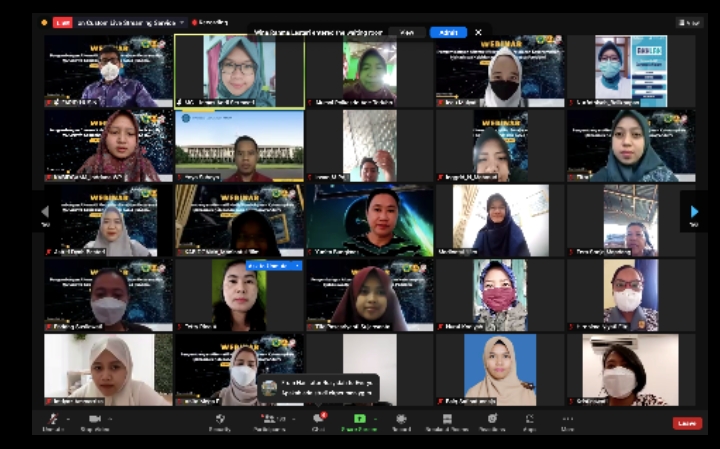Unmute the microphone in the Zoom toolbar

(x=53, y=422)
